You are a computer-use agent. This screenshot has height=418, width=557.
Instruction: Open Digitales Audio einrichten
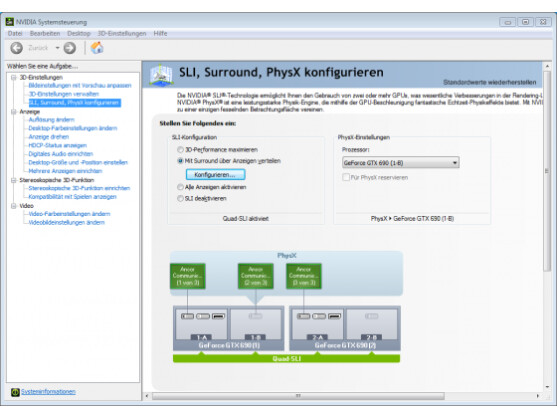(x=61, y=154)
